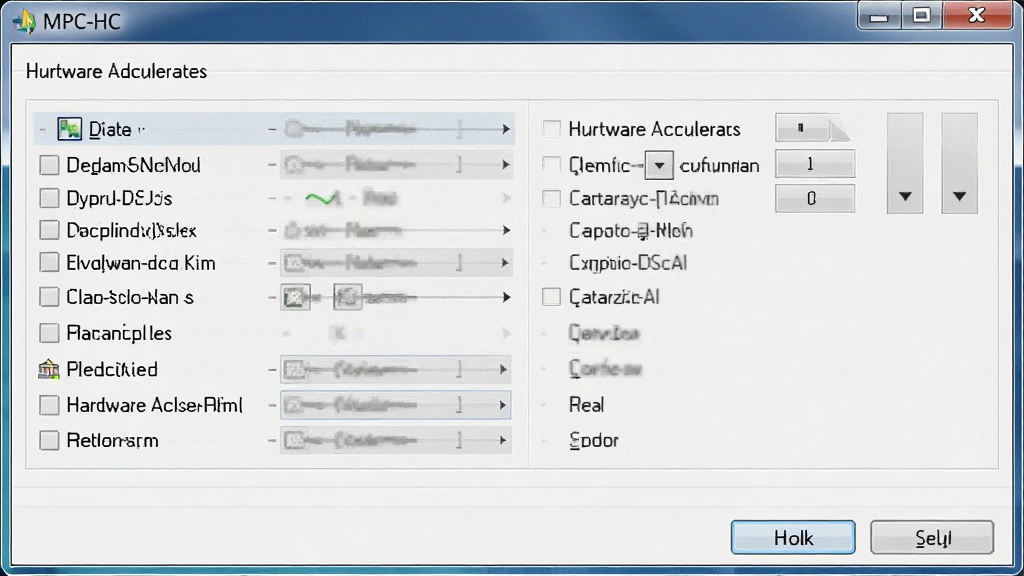Click the building icon next to Pledcikied
The height and width of the screenshot is (576, 1024).
pos(48,369)
